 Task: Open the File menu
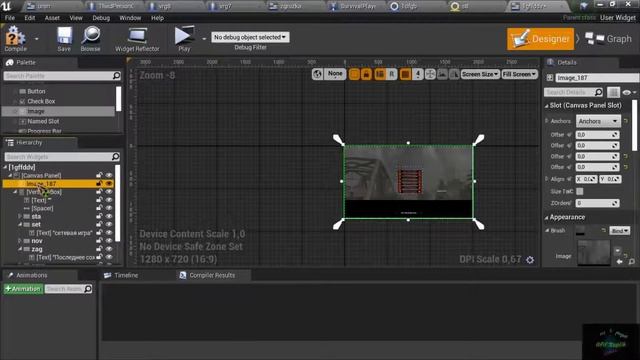click(10, 18)
